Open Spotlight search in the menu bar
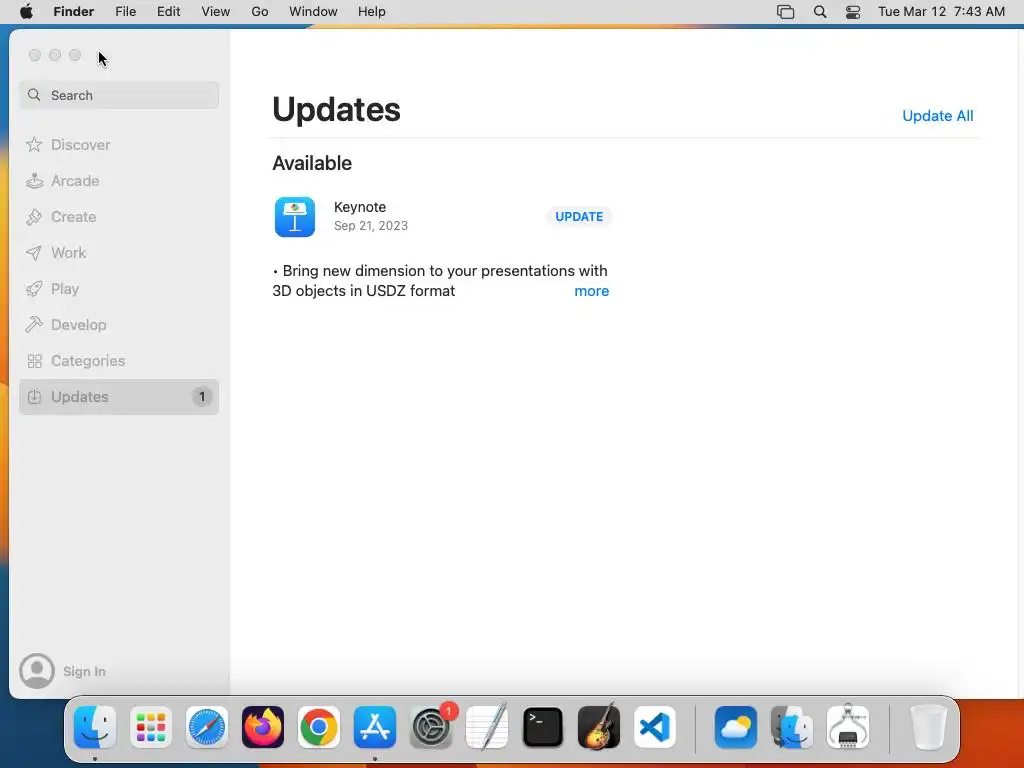Viewport: 1024px width, 768px height. [820, 12]
